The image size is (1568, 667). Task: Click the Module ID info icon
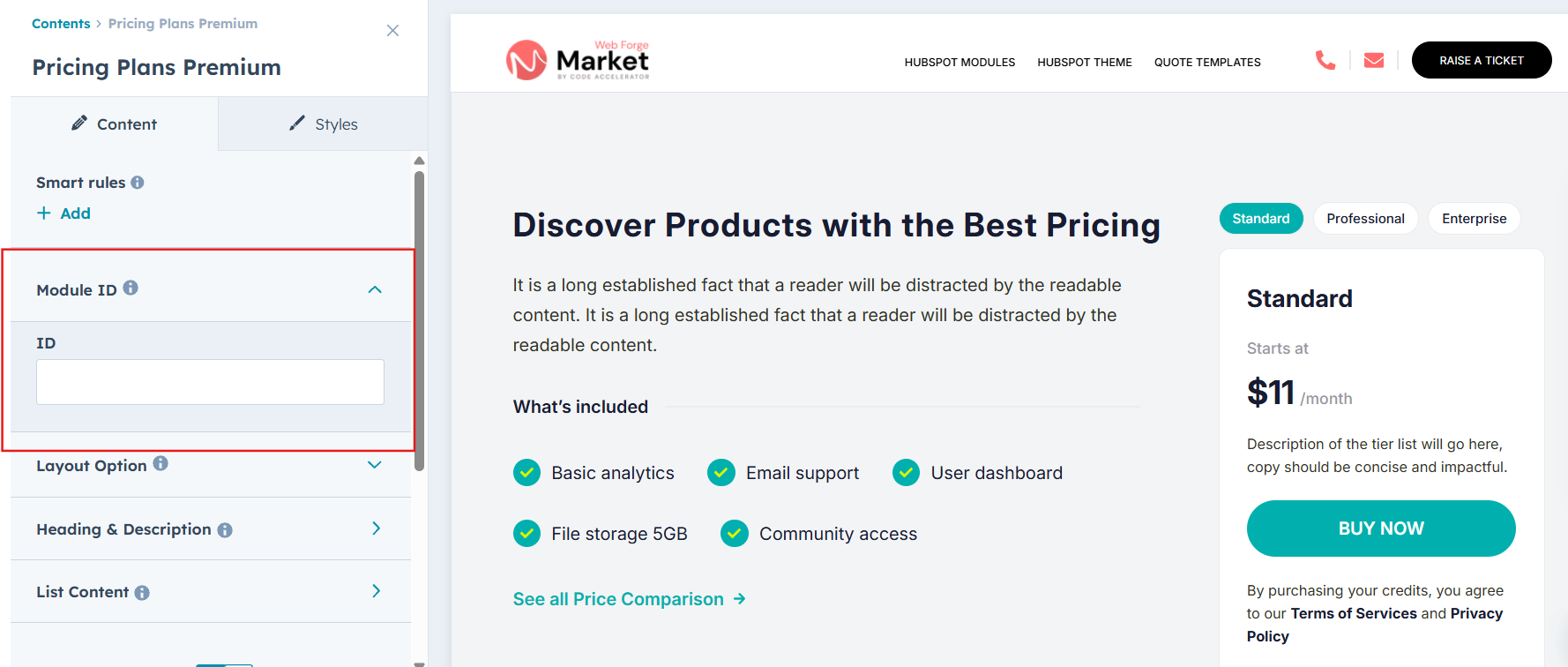(131, 288)
